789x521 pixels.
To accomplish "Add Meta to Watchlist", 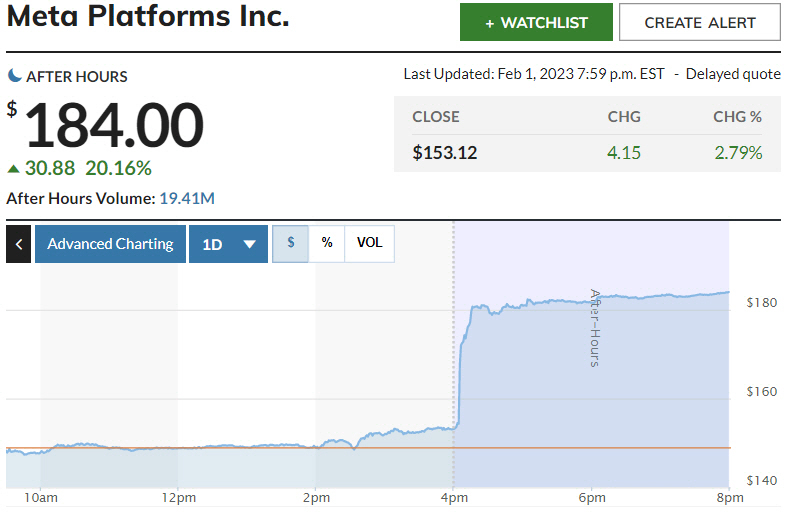I will click(536, 22).
